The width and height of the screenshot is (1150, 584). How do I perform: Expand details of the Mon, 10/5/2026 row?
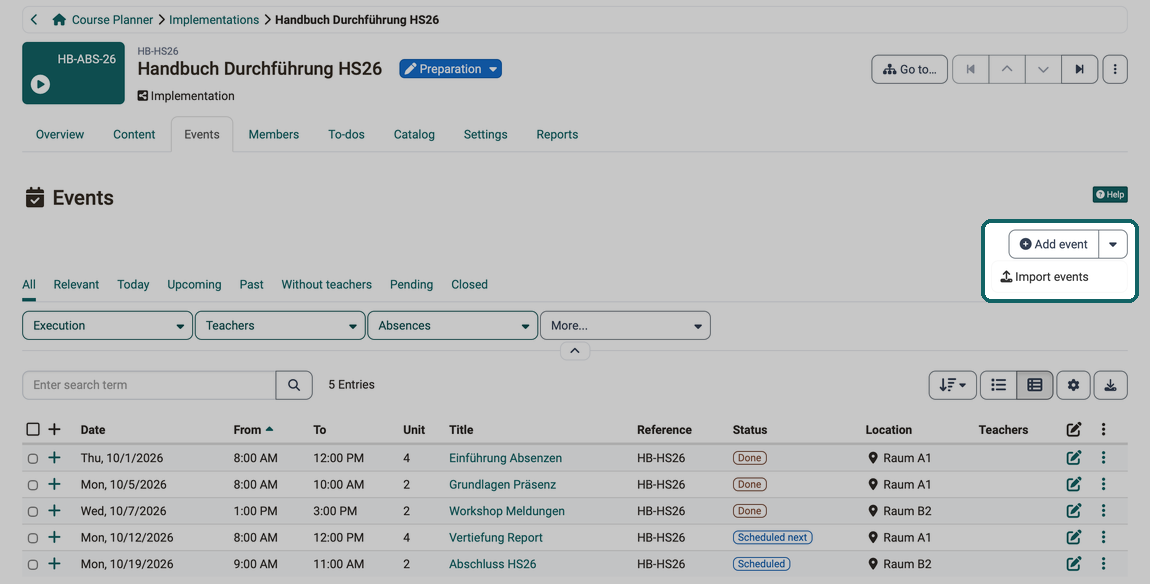54,484
